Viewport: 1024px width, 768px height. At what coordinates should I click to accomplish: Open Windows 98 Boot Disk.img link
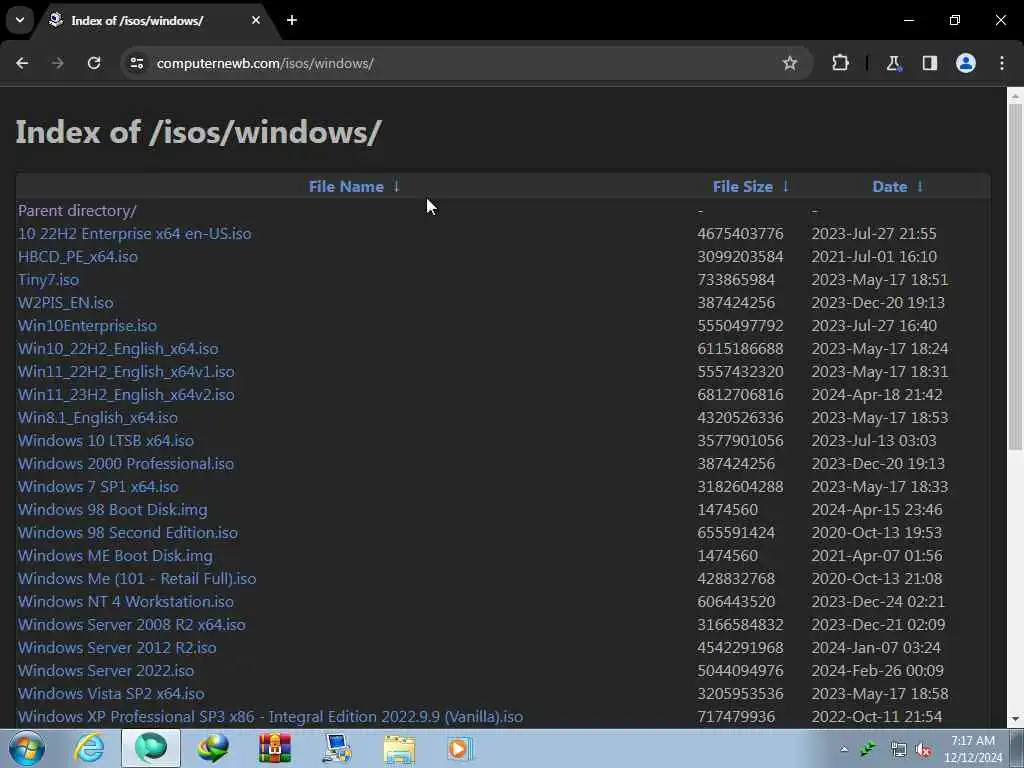[112, 509]
